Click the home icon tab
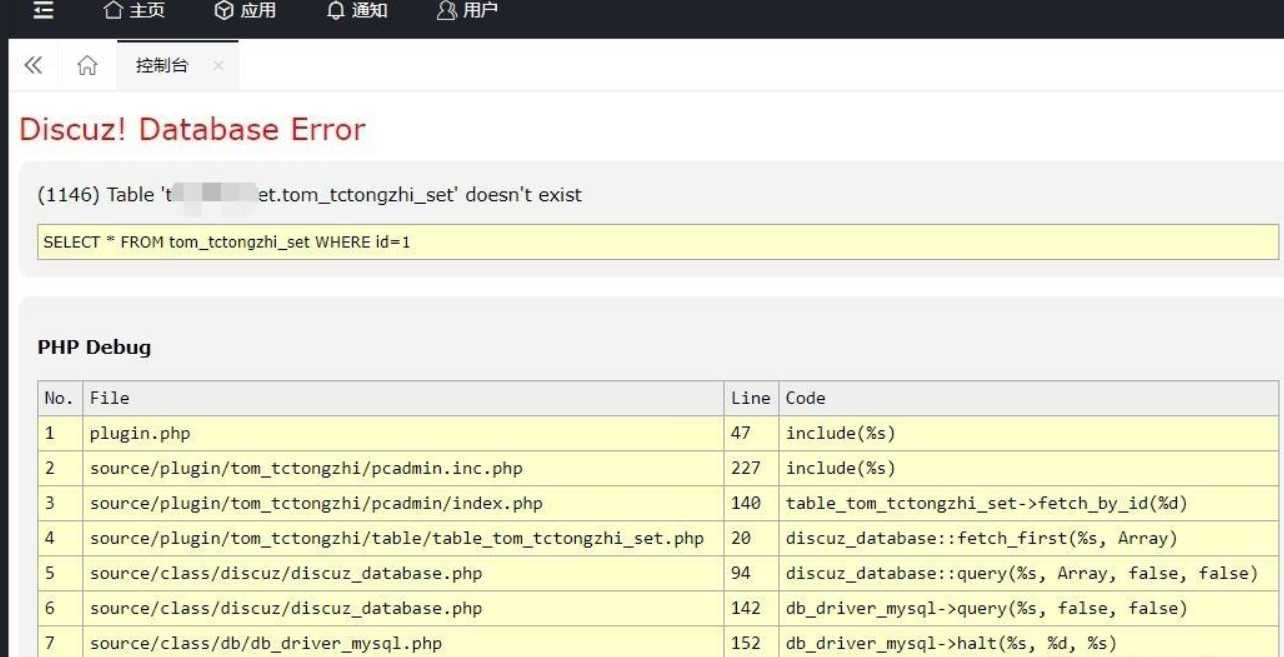Image resolution: width=1284 pixels, height=657 pixels. (x=87, y=66)
